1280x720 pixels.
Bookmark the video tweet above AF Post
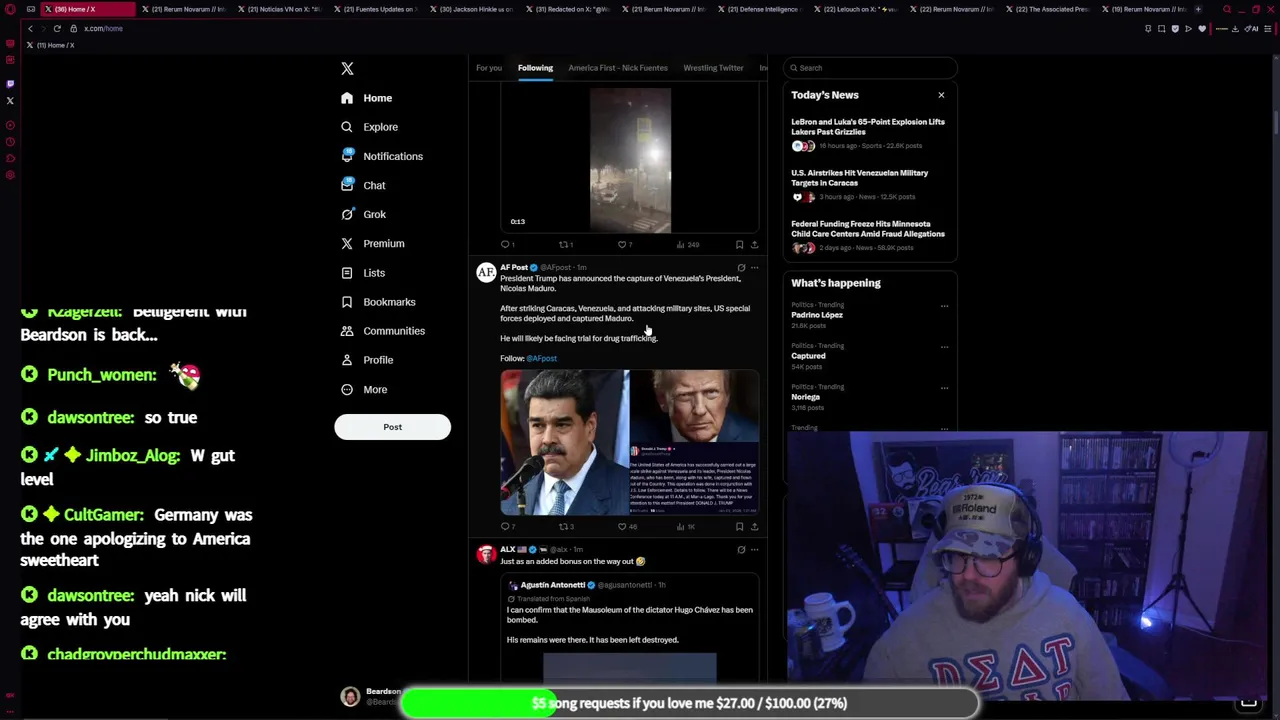pos(739,244)
